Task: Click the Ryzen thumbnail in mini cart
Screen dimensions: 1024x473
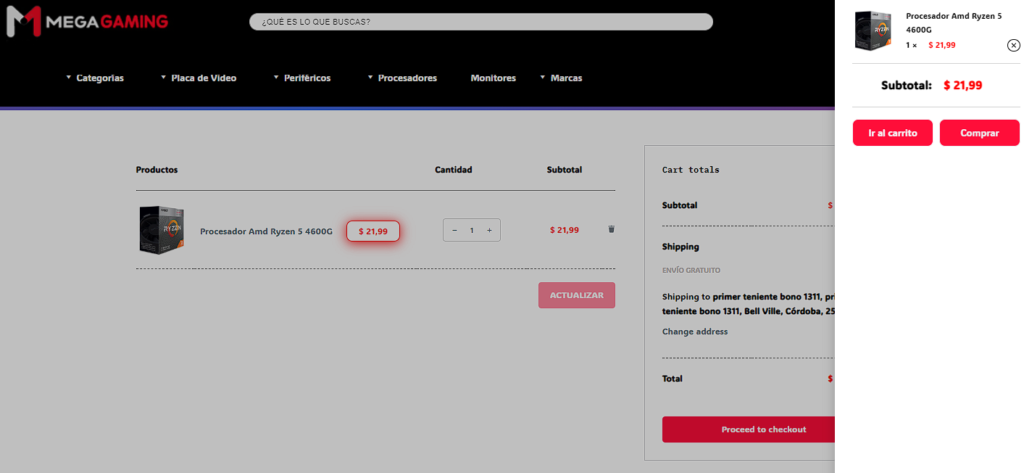Action: (873, 31)
